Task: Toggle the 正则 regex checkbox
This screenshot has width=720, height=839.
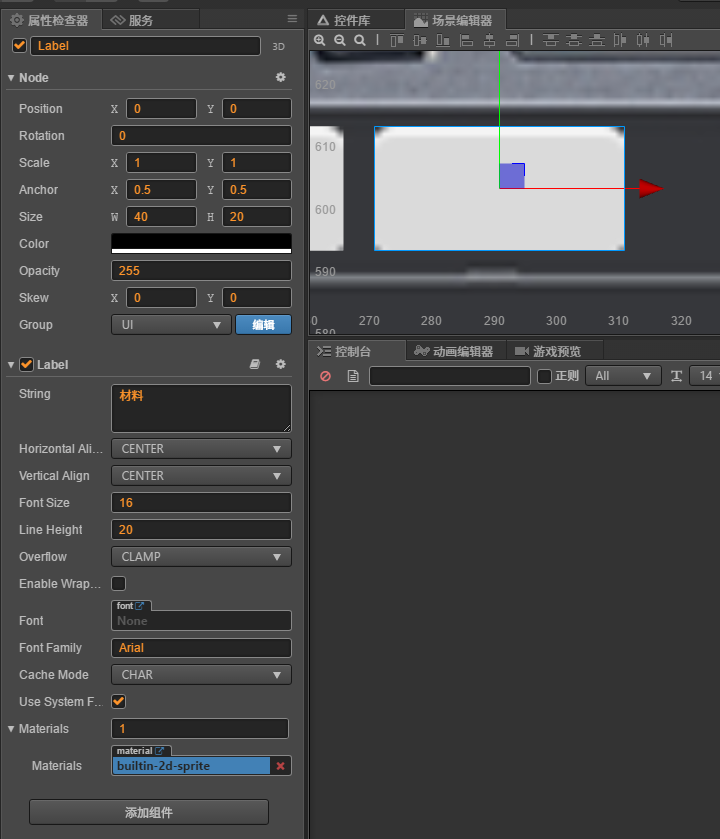Action: pyautogui.click(x=544, y=376)
